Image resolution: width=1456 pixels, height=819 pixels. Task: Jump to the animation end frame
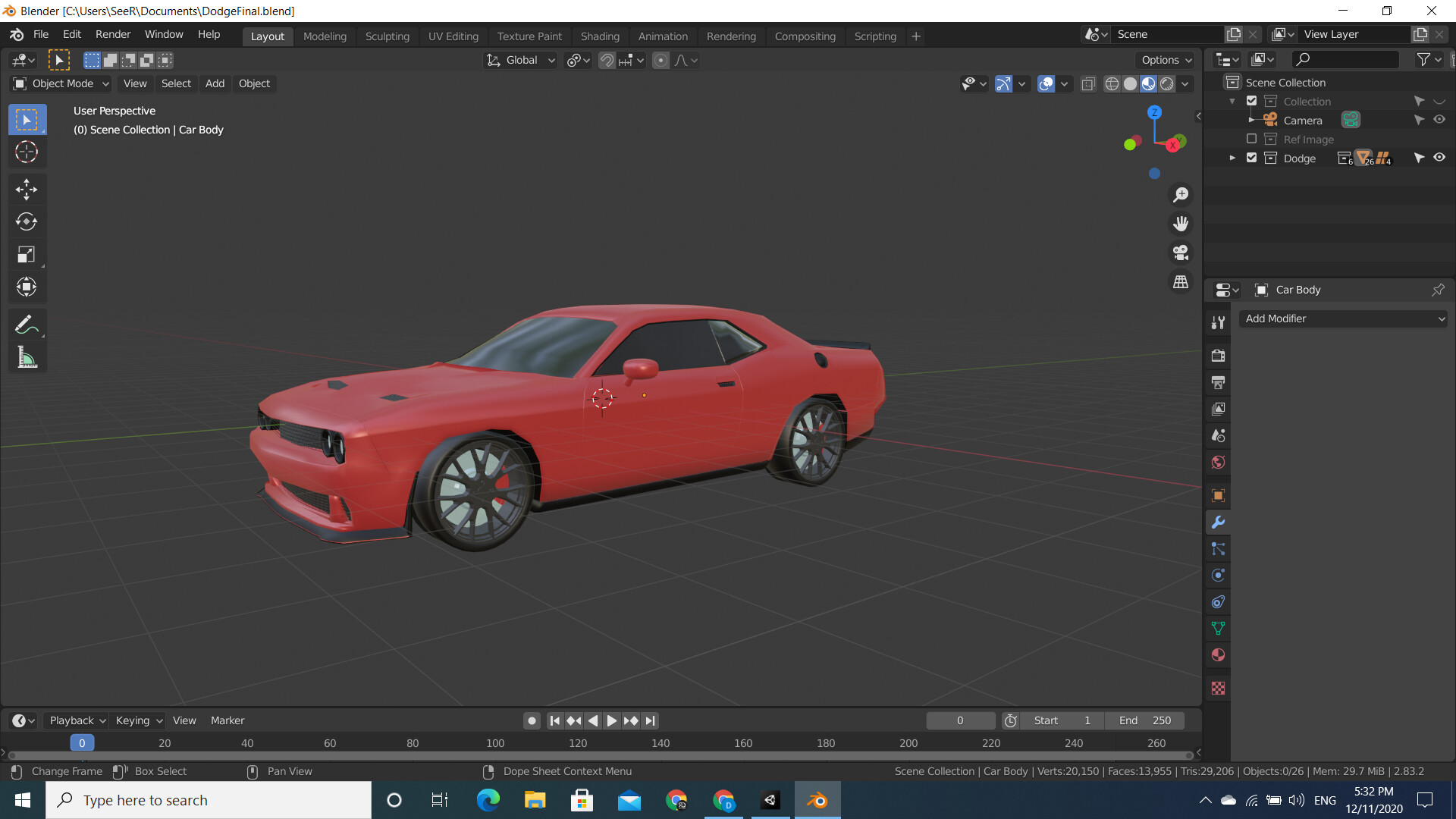650,720
